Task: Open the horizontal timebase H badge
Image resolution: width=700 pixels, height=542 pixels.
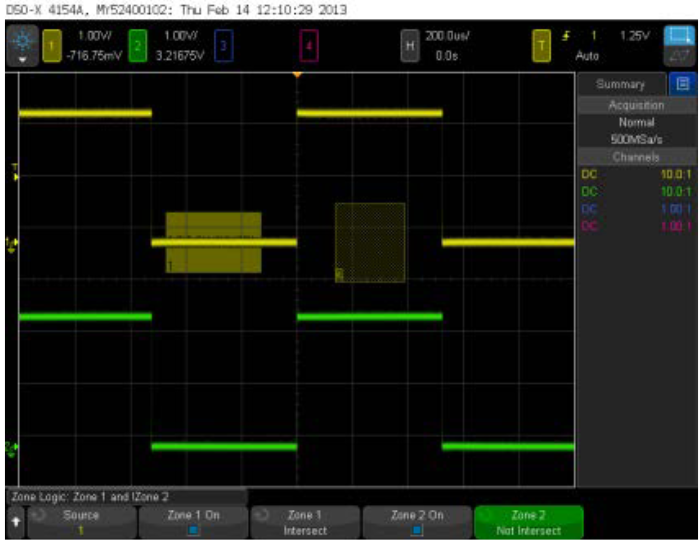Action: click(408, 46)
